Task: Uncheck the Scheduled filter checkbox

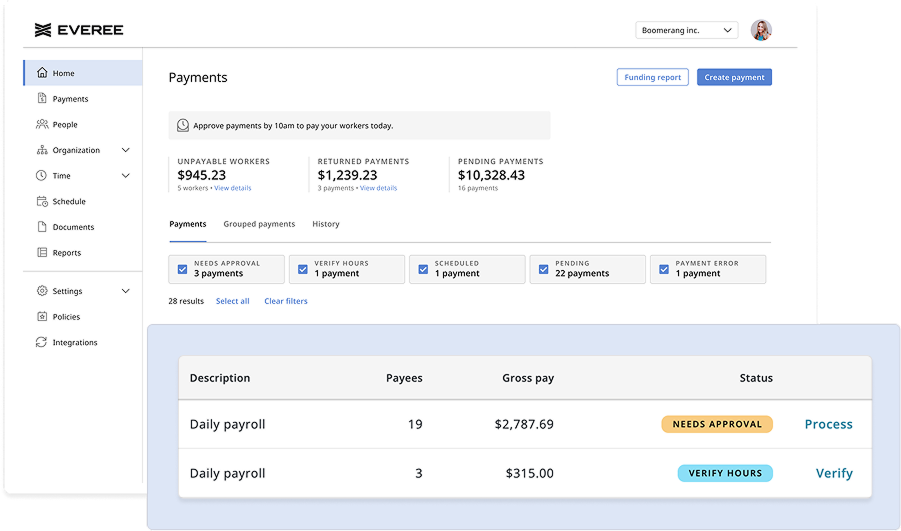Action: click(x=423, y=269)
